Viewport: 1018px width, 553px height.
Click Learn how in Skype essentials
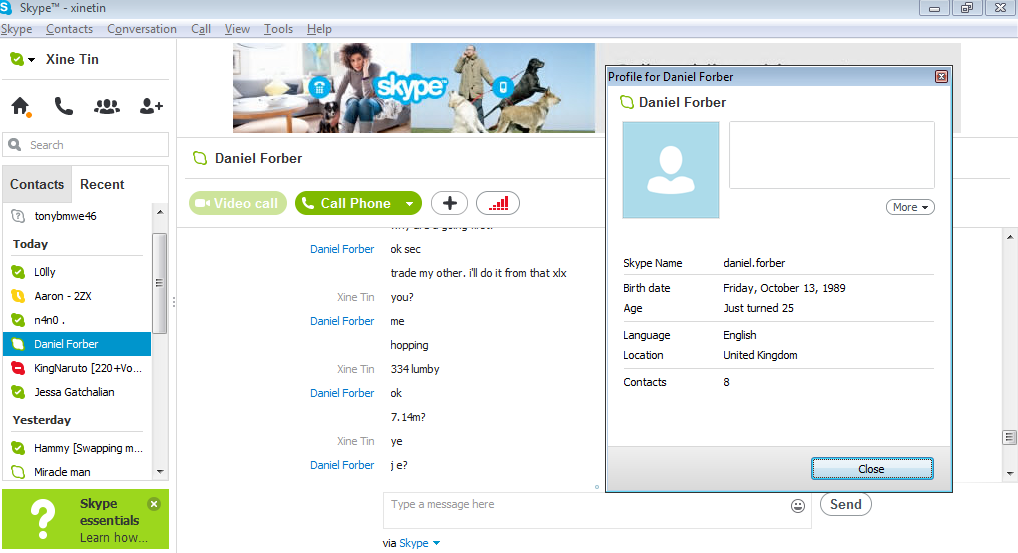[114, 537]
